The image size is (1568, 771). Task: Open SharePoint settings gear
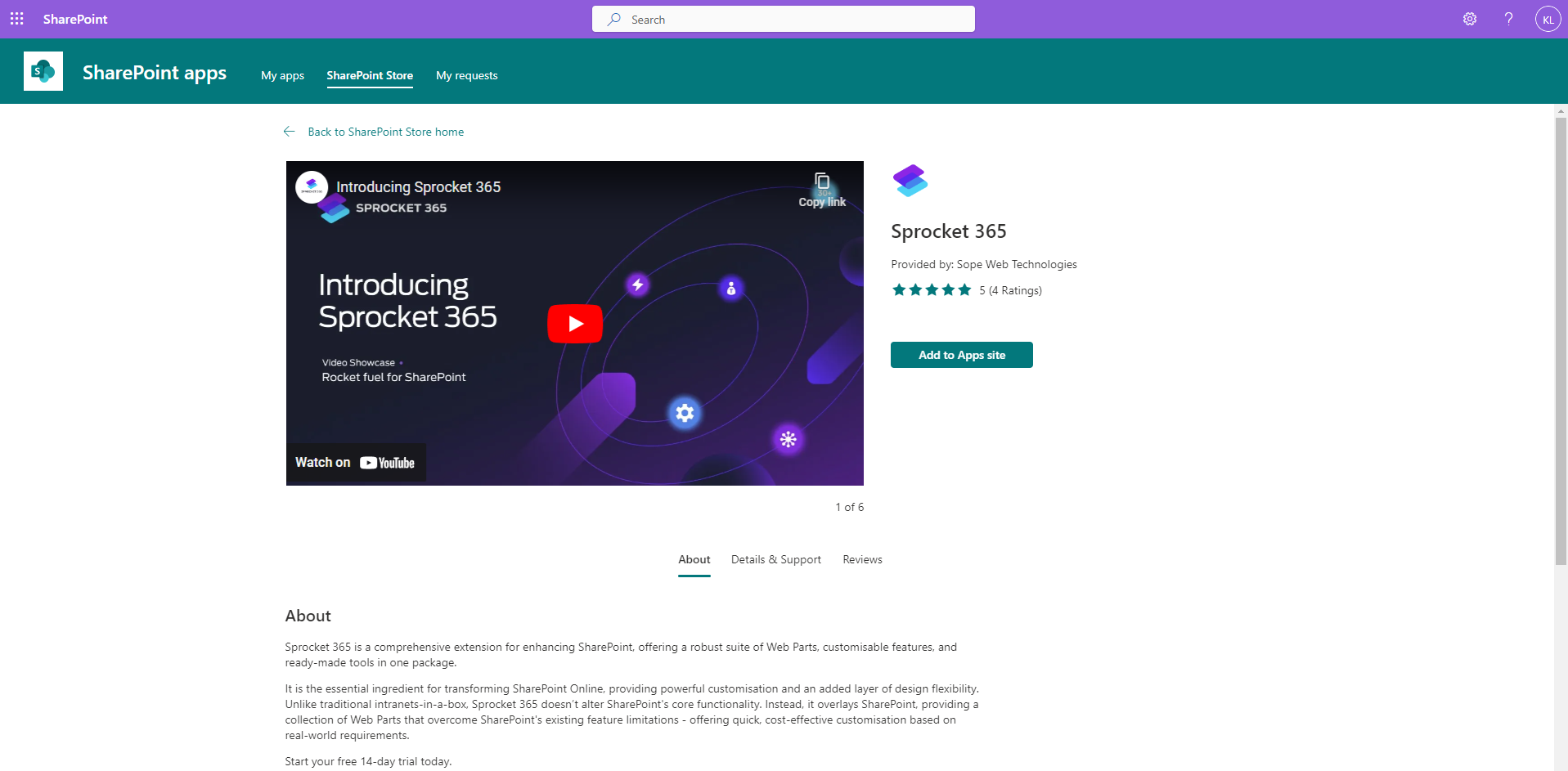(1469, 18)
